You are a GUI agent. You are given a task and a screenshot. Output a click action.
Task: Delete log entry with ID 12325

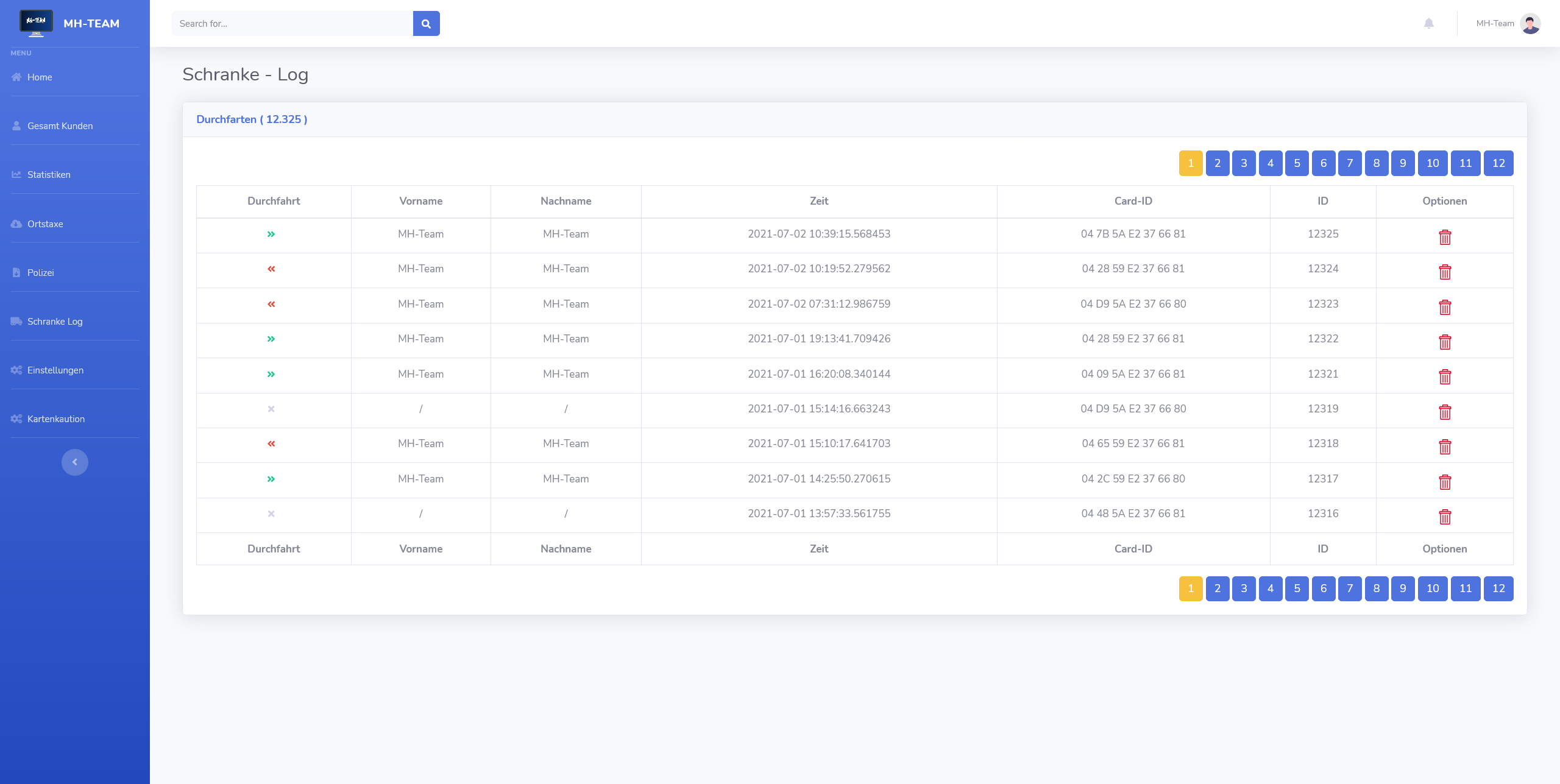coord(1444,237)
